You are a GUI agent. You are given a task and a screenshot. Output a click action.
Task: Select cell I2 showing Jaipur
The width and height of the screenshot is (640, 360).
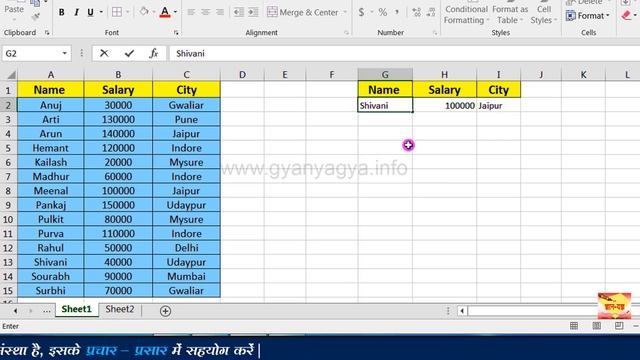(x=498, y=106)
